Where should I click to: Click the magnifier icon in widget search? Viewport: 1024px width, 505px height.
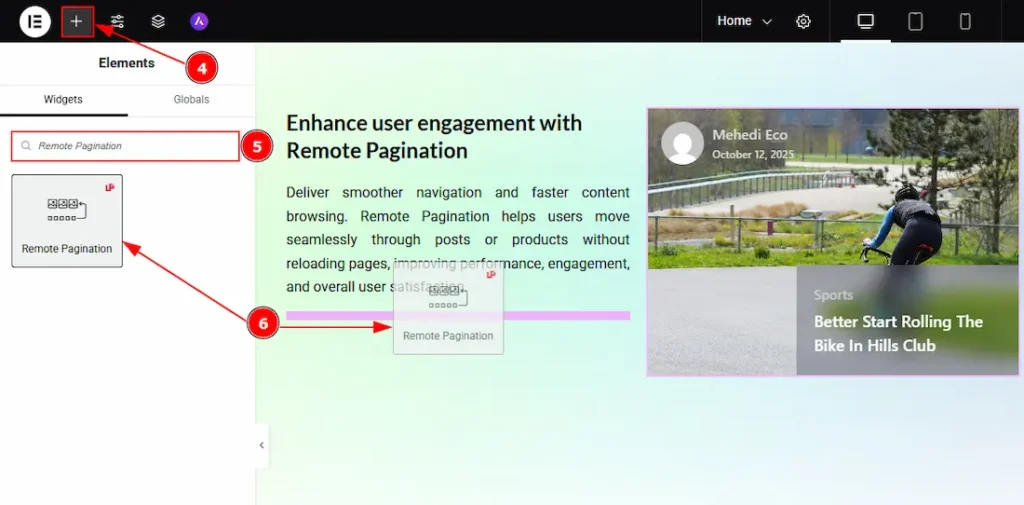coord(26,146)
